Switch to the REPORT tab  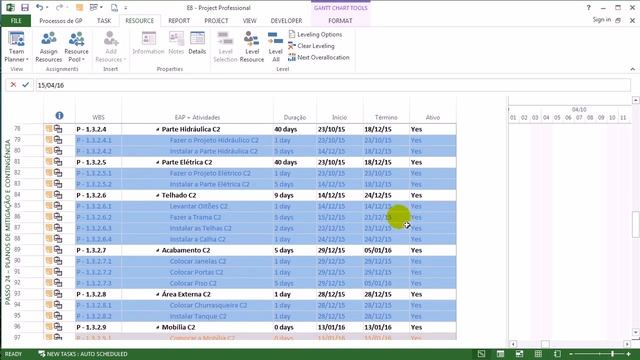coord(179,21)
